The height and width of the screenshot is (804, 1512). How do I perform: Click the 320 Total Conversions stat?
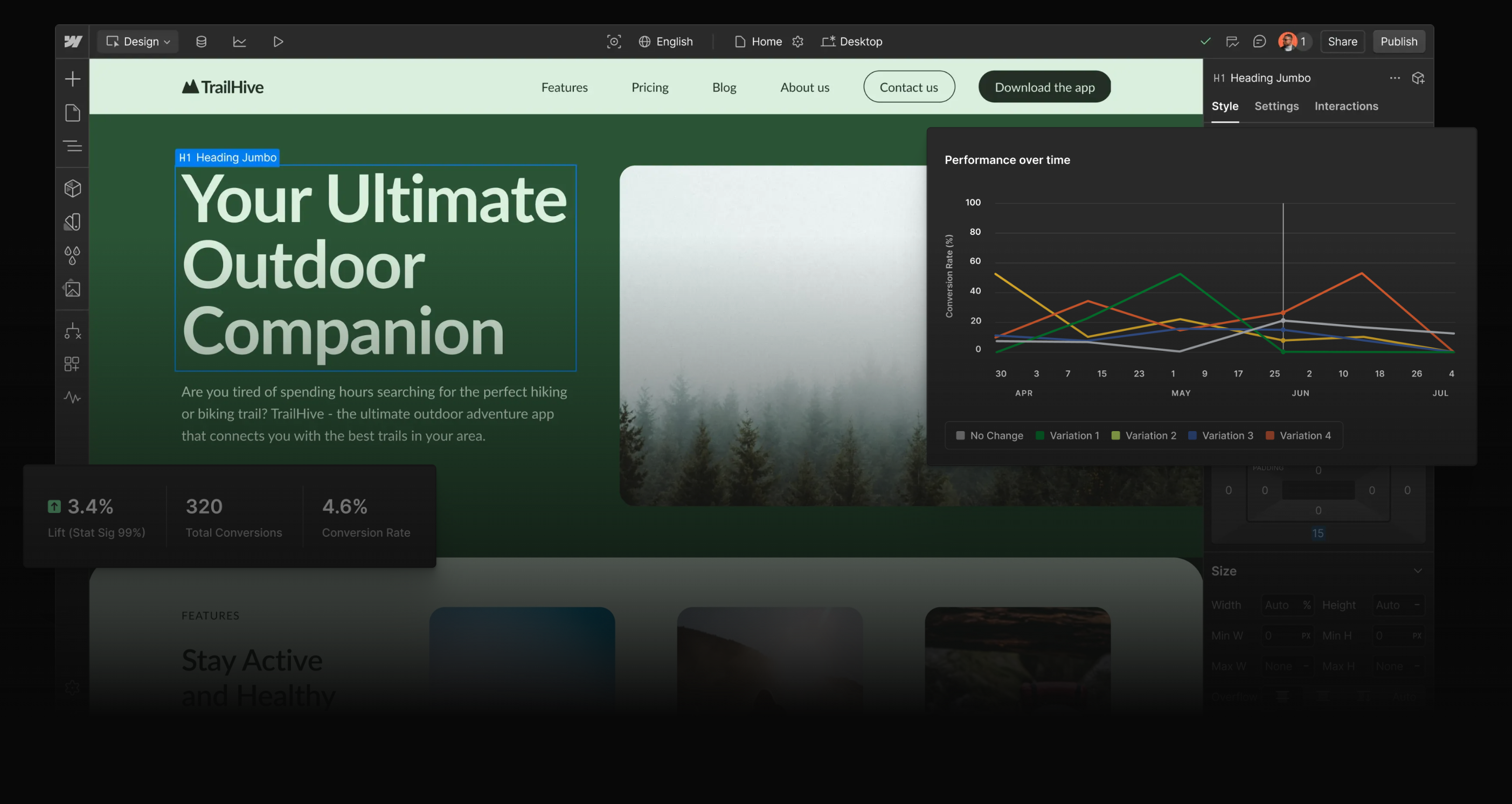[x=234, y=518]
